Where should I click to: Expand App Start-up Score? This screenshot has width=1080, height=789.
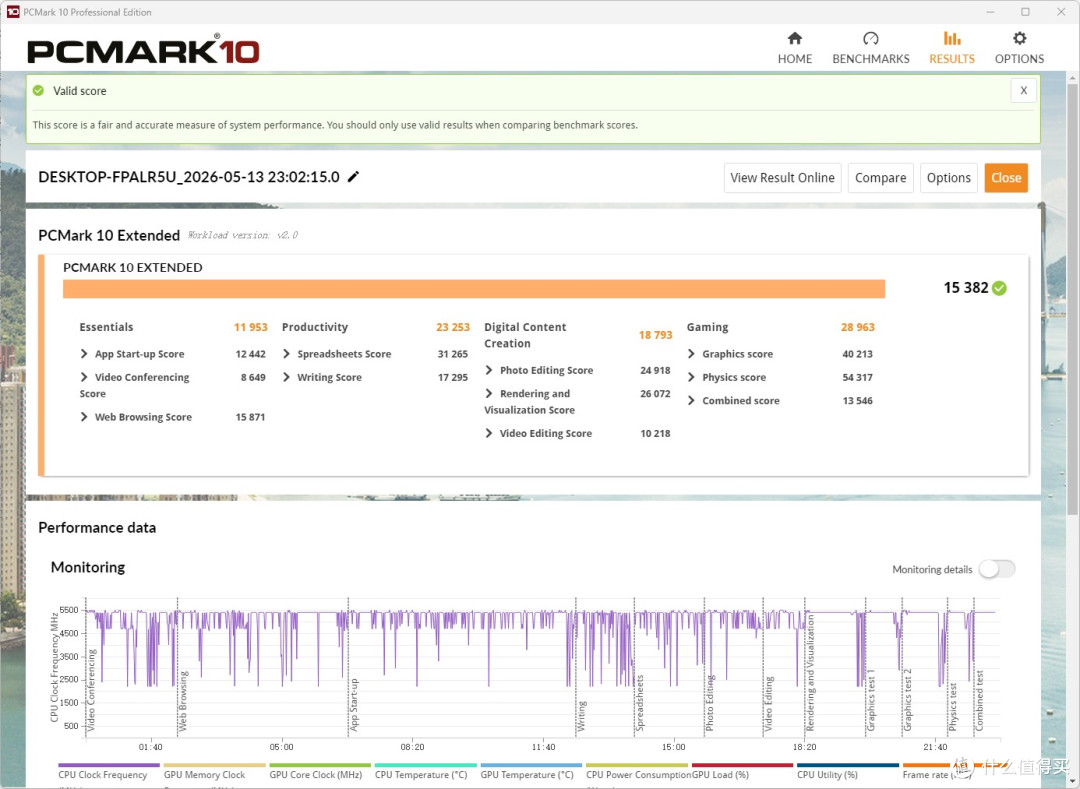pyautogui.click(x=84, y=354)
